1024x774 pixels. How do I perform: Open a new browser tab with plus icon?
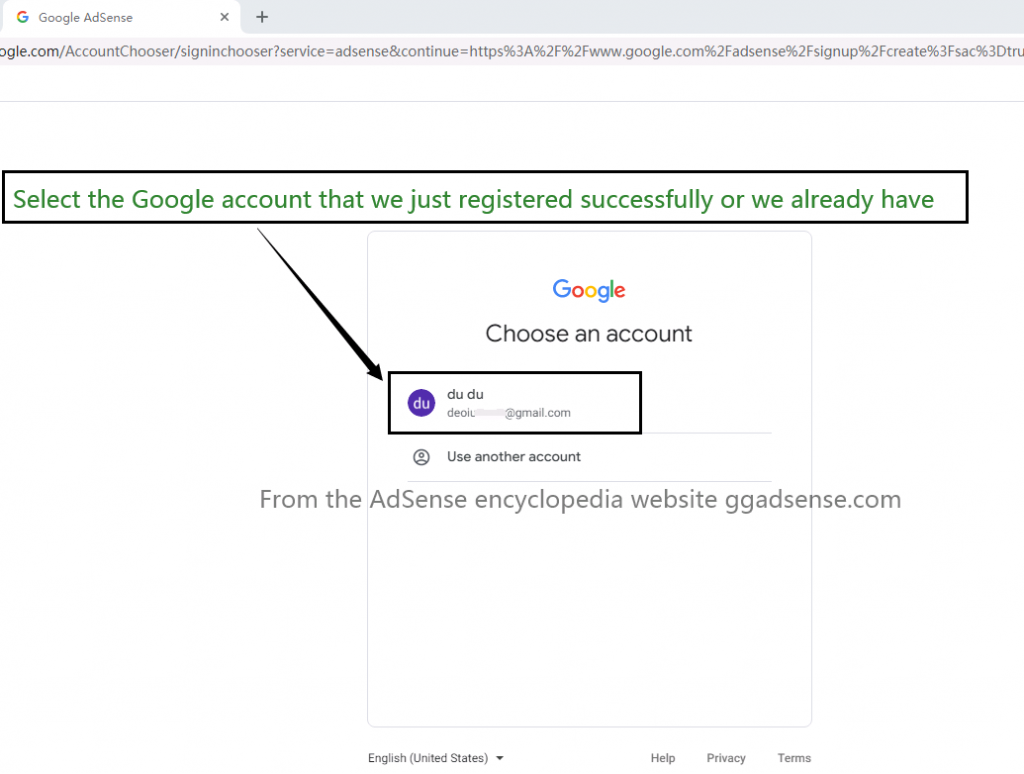coord(262,17)
